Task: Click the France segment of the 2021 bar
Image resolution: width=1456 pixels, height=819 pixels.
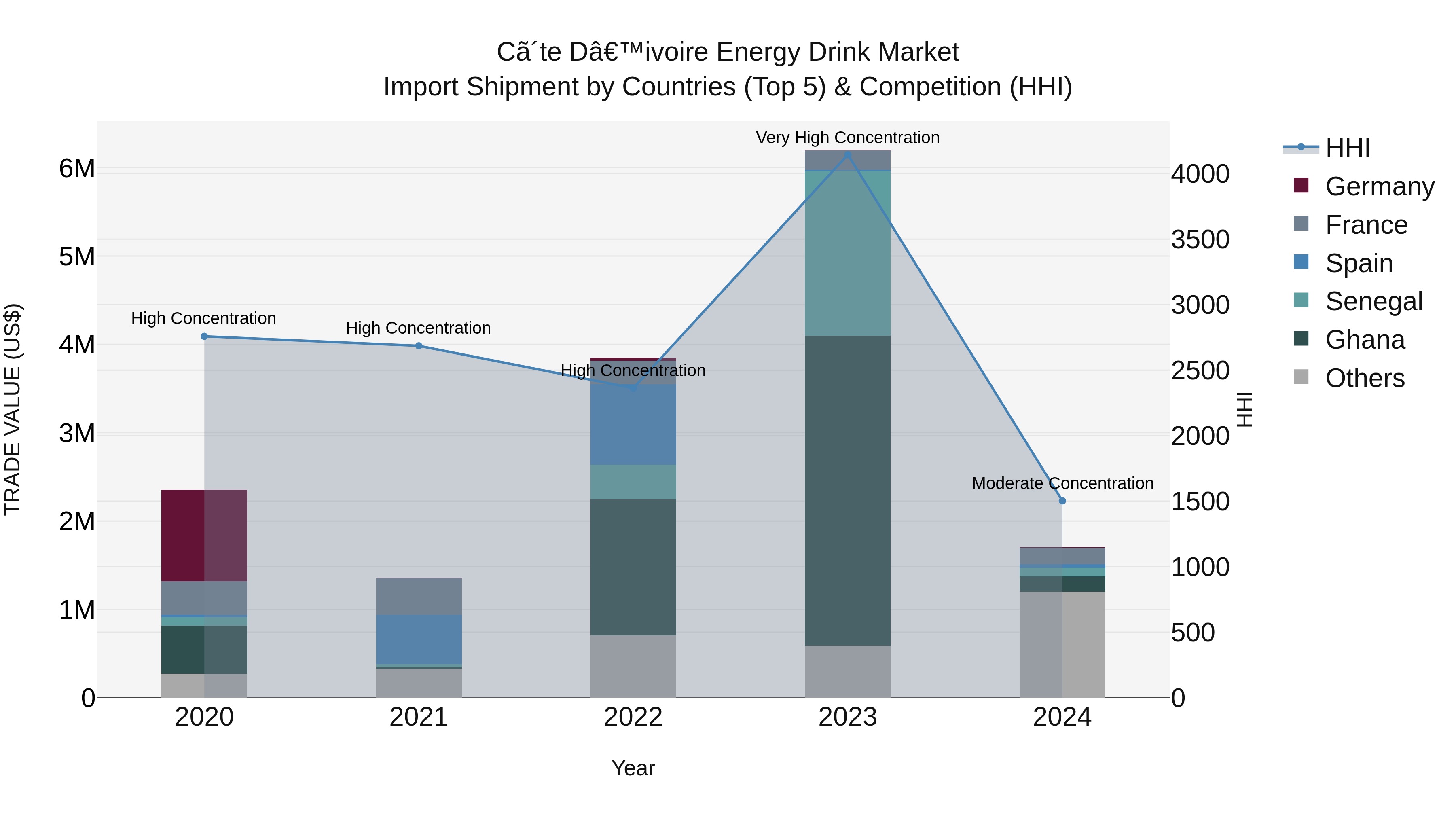Action: 419,596
